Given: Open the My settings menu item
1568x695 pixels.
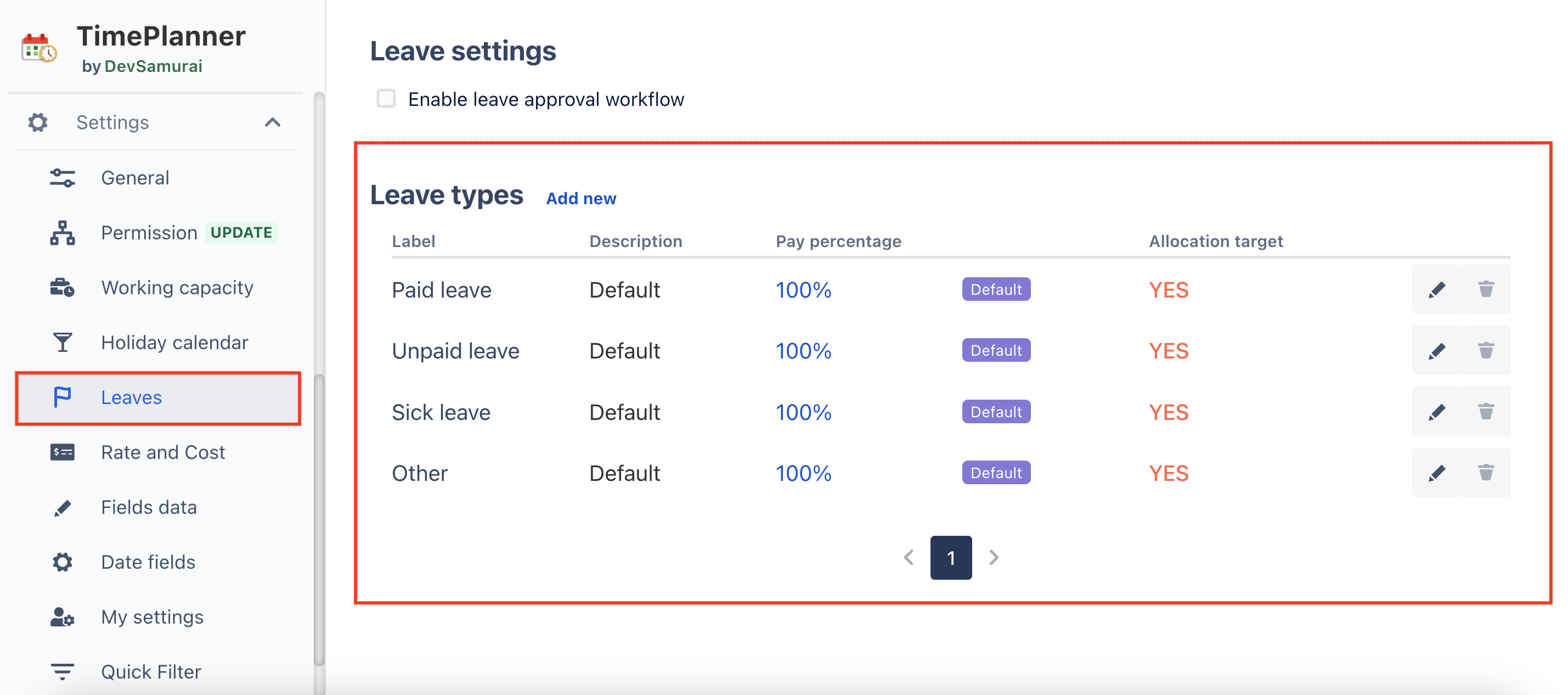Looking at the screenshot, I should (x=152, y=616).
